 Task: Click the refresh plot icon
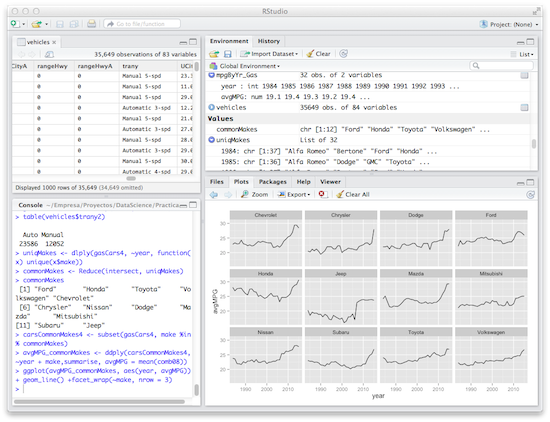(x=531, y=195)
